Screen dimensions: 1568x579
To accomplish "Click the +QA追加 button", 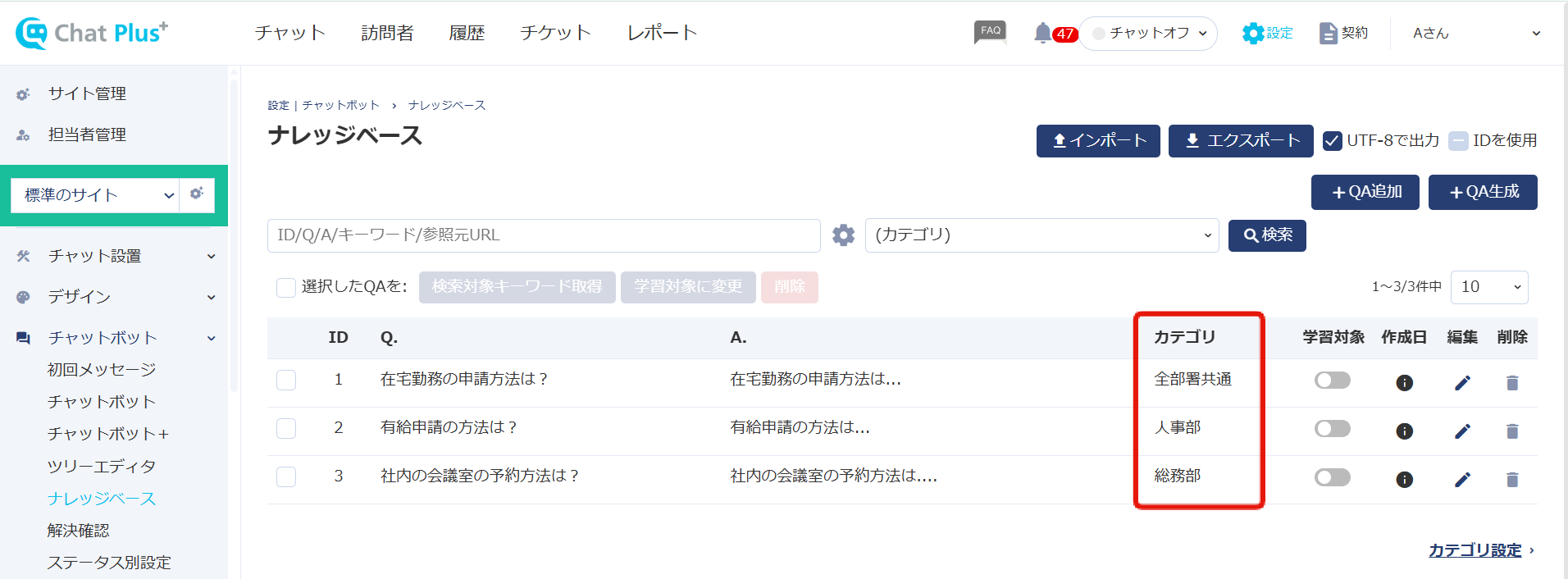I will [x=1365, y=192].
